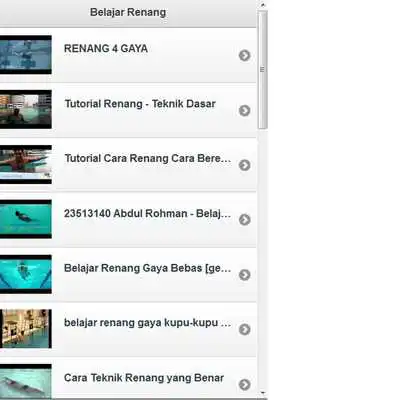
Task: Open arrow for Tutorial Cara Renang Cara Bere...
Action: 244,165
